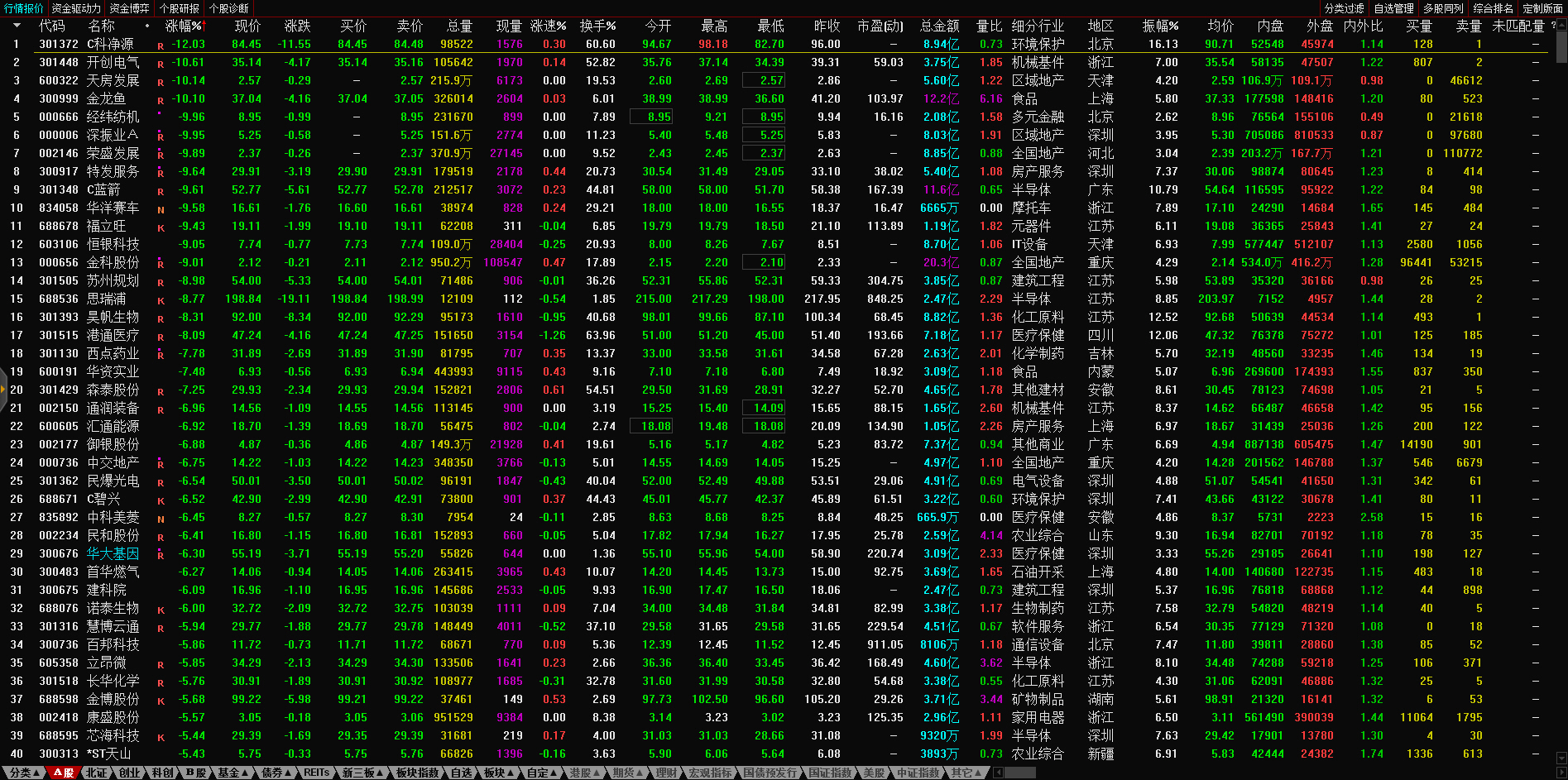Switch to the 北证 market tab
This screenshot has width=1568, height=780.
[x=97, y=773]
